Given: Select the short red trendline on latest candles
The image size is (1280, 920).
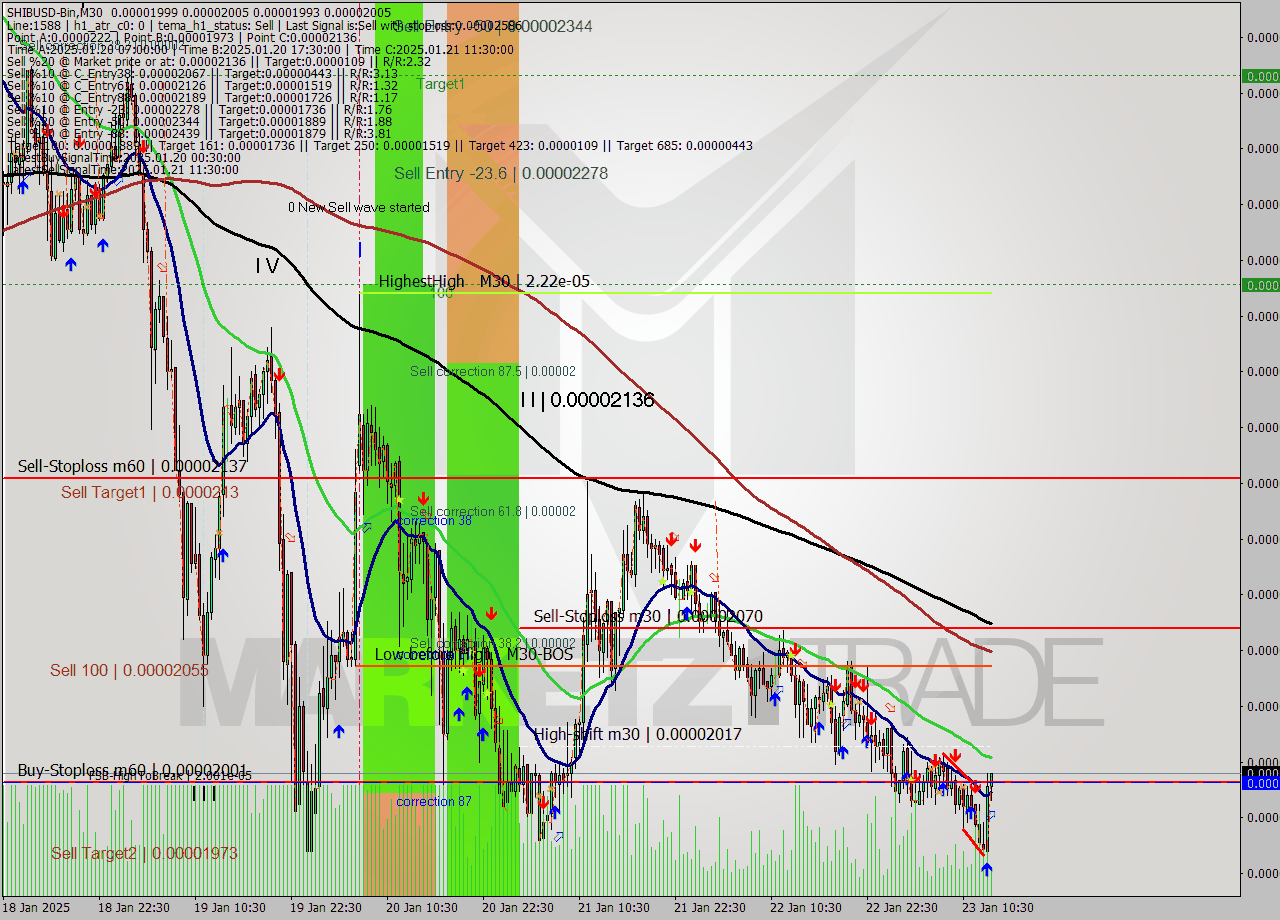Looking at the screenshot, I should pos(972,844).
